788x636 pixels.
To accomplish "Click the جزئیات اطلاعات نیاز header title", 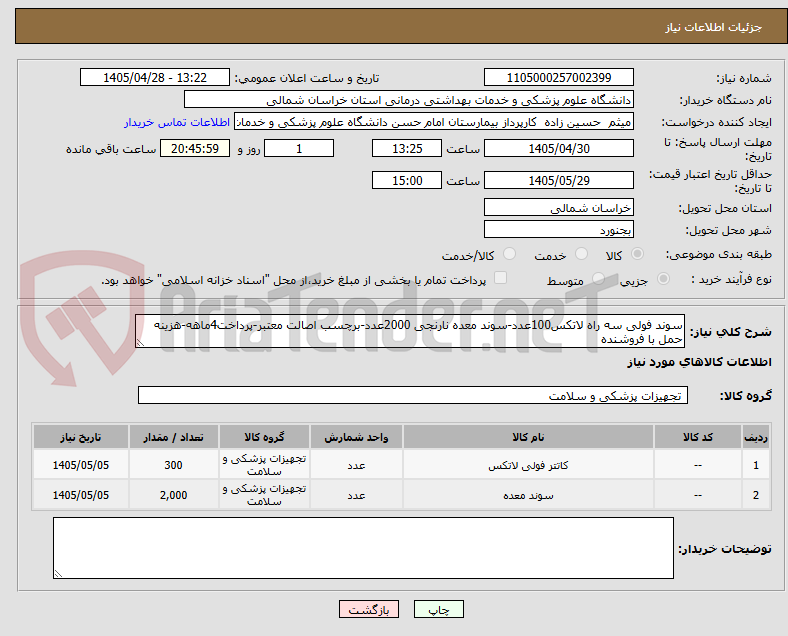I will point(714,27).
